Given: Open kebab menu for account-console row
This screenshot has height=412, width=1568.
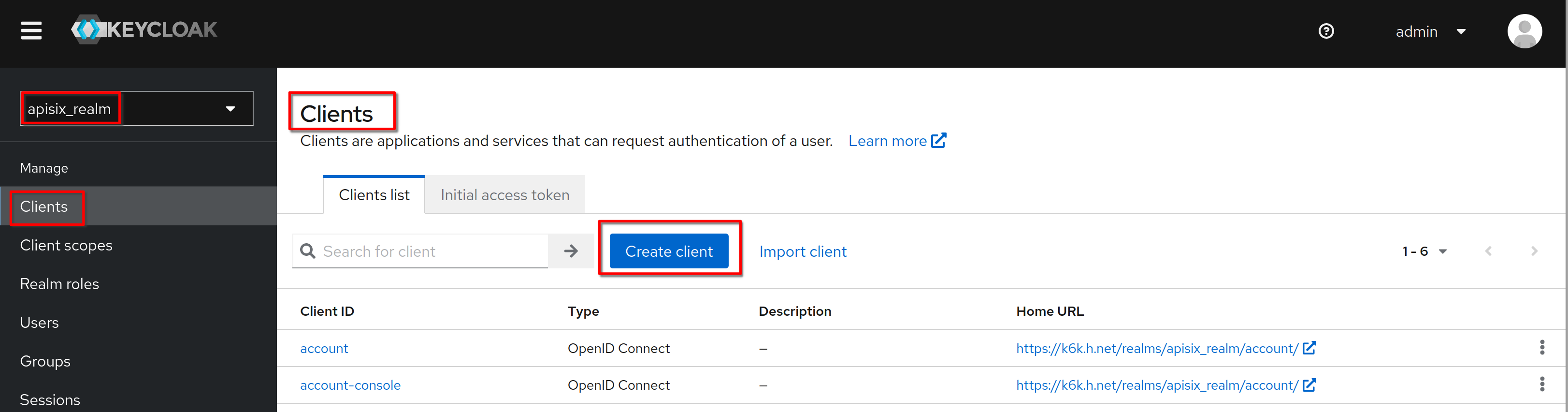Looking at the screenshot, I should click(1541, 384).
